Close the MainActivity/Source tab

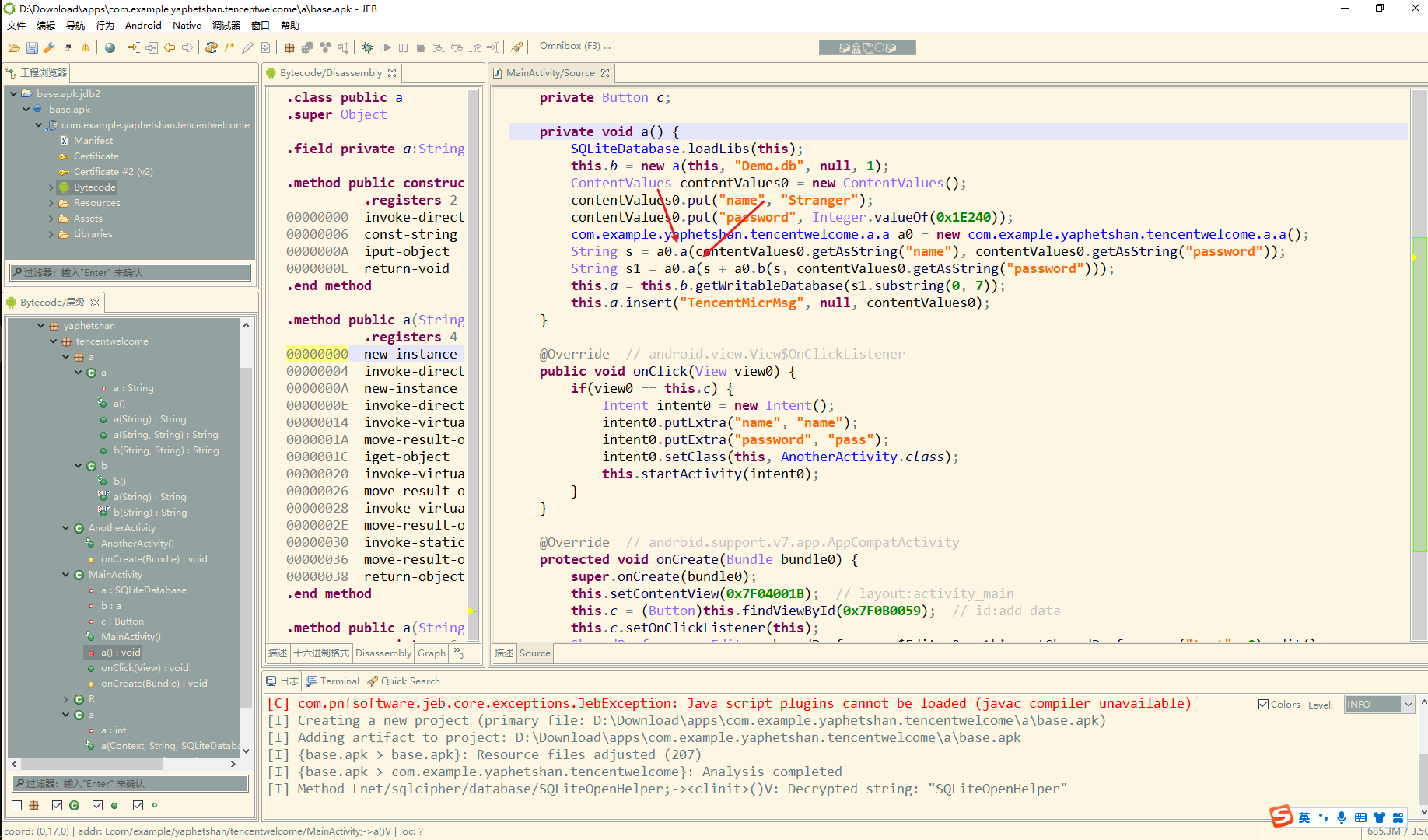tap(604, 73)
